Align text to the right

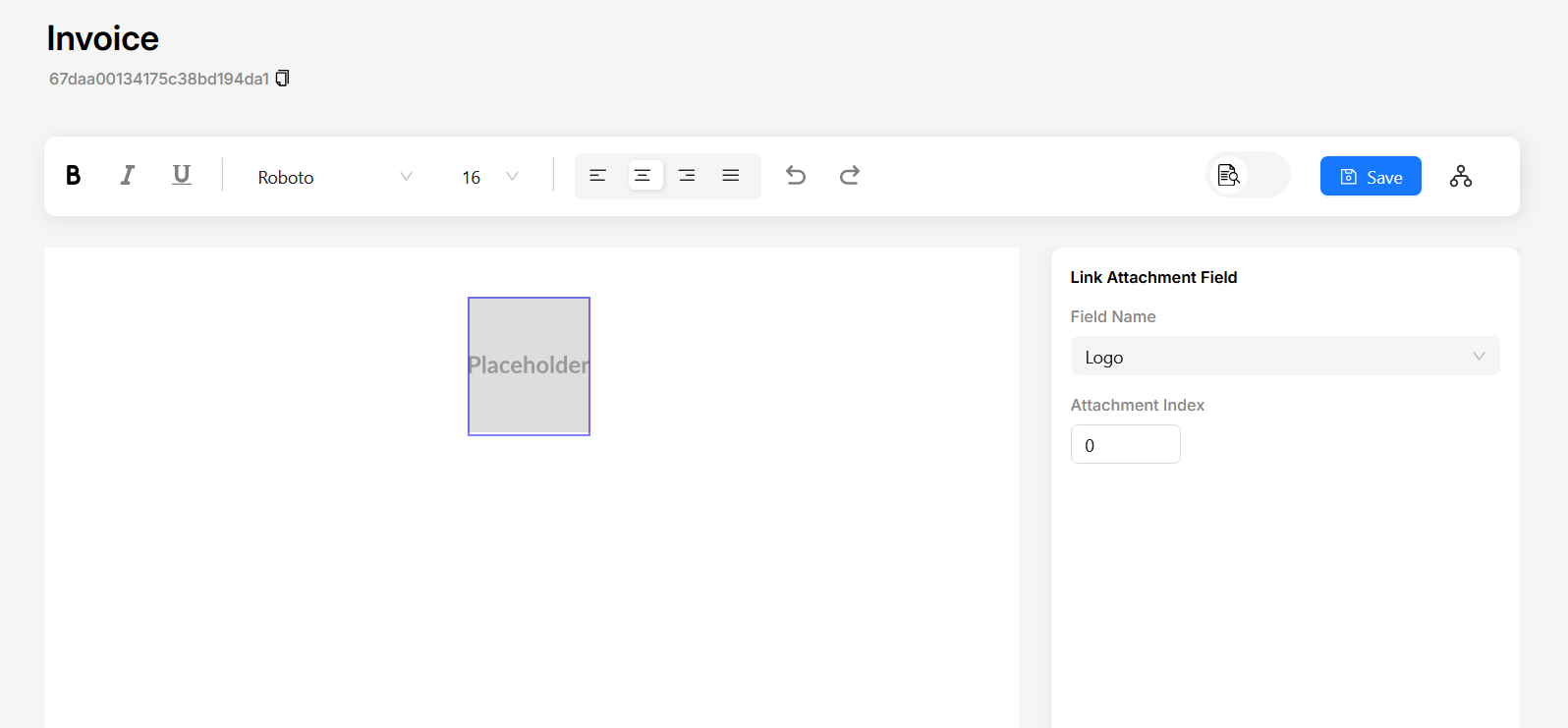[687, 176]
